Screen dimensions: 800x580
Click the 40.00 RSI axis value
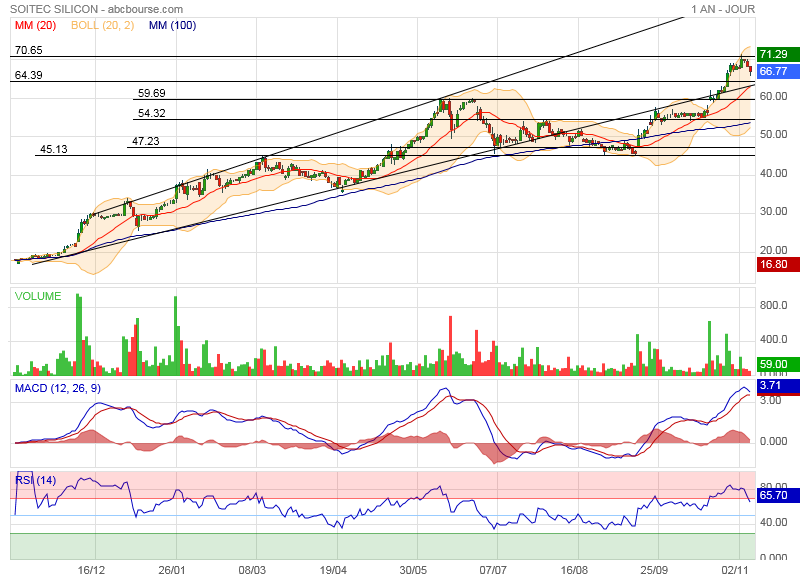(x=773, y=522)
